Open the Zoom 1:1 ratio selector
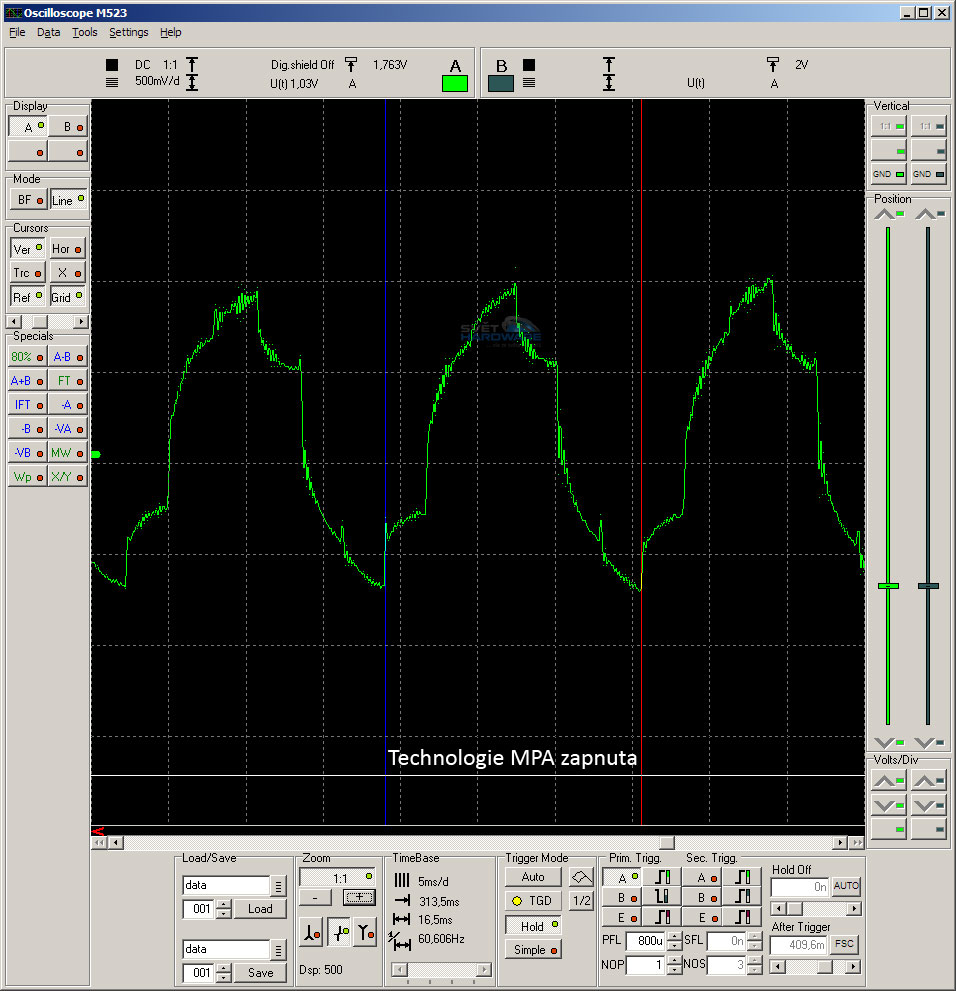This screenshot has height=991, width=956. pyautogui.click(x=337, y=877)
